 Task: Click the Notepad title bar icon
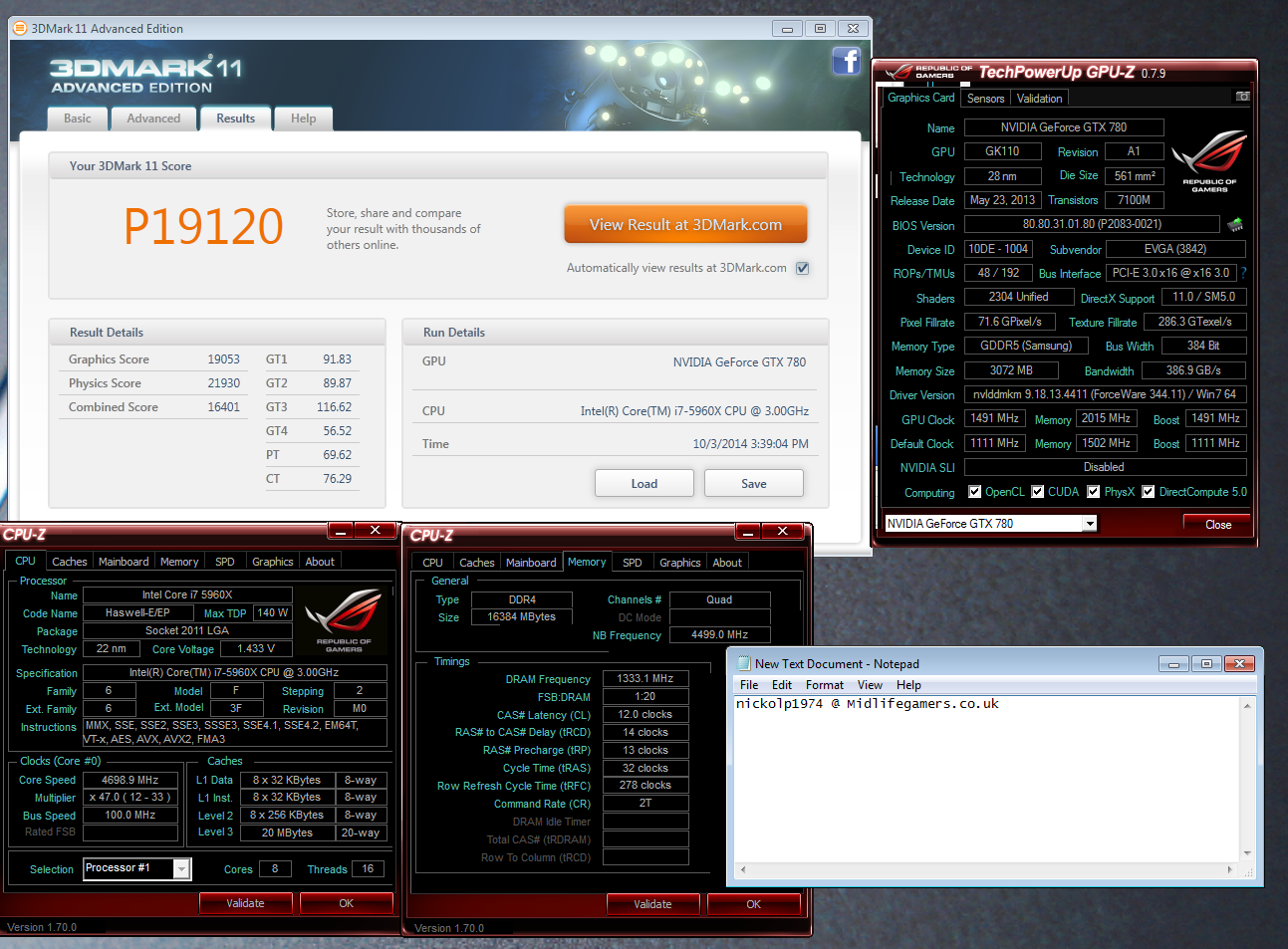[743, 664]
